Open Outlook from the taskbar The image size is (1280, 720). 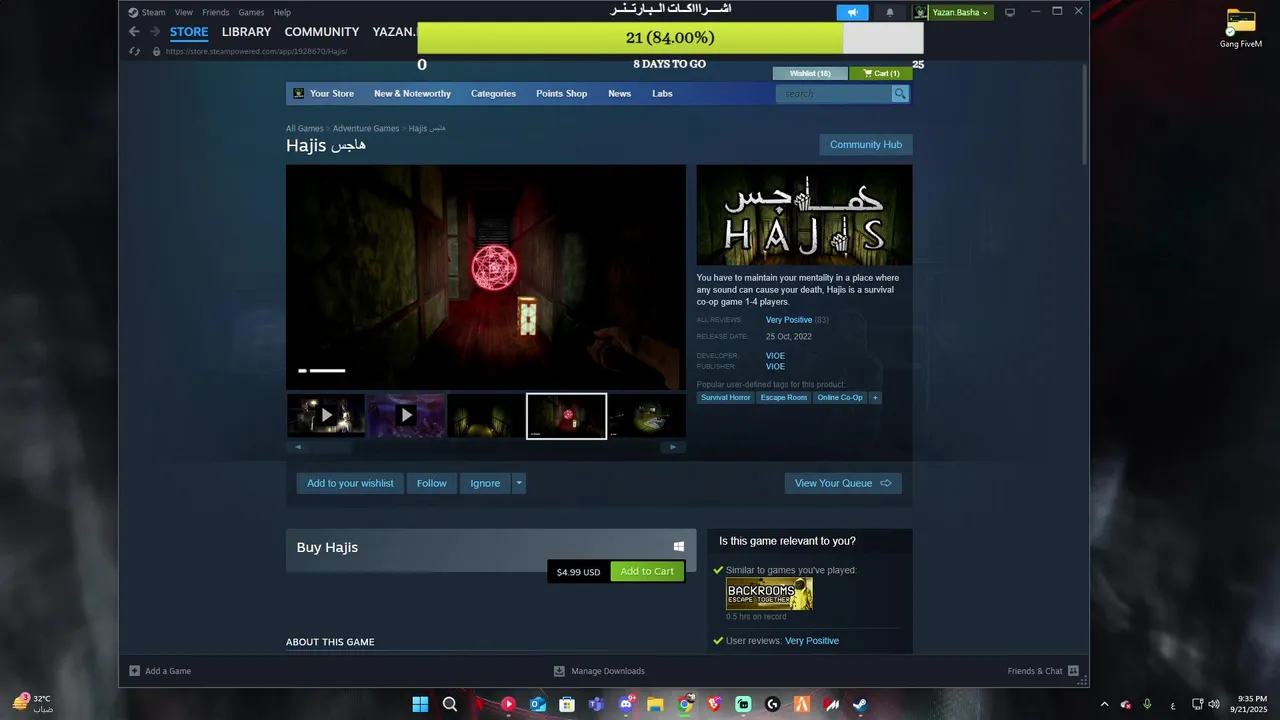pyautogui.click(x=538, y=704)
